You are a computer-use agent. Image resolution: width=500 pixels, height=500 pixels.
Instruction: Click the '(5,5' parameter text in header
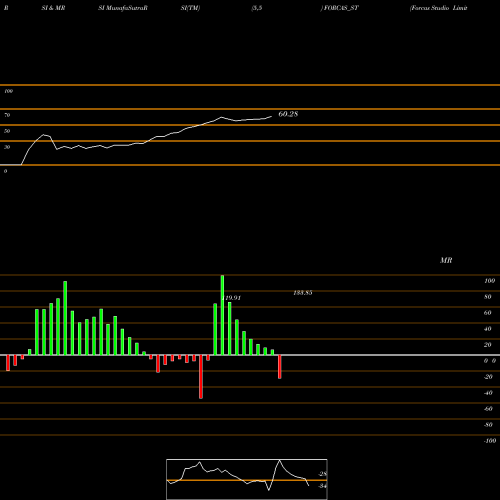click(257, 8)
